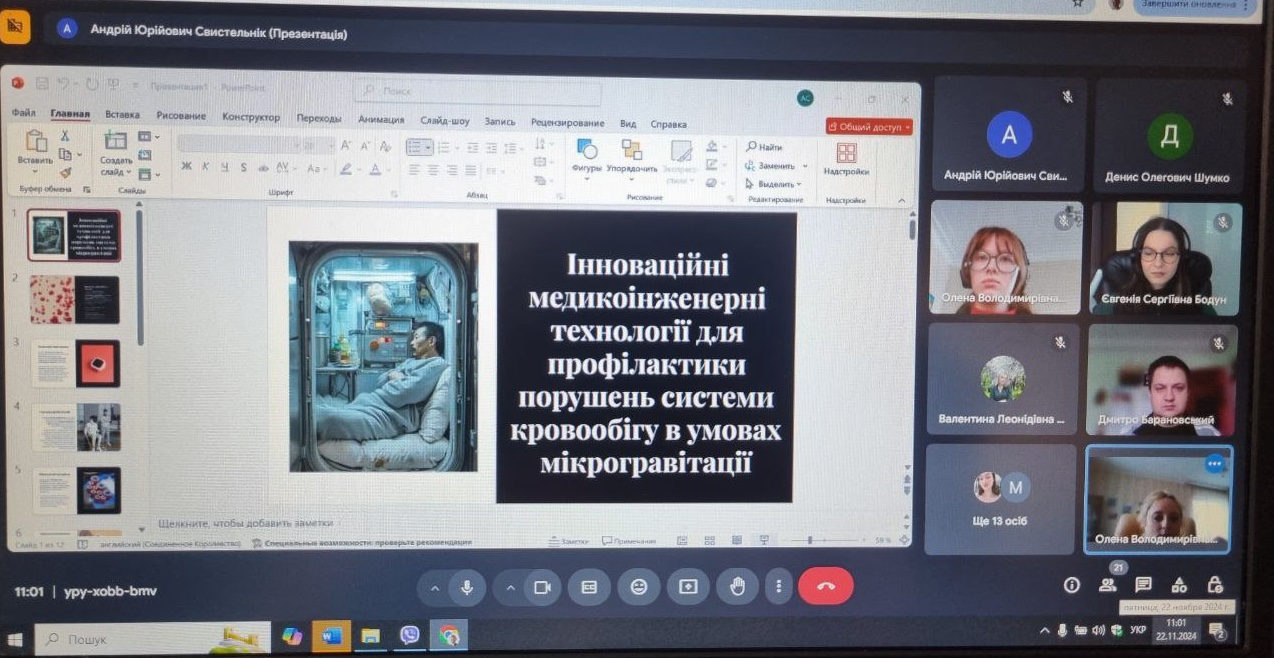Leave the call with red hang-up button
1274x658 pixels.
click(x=825, y=587)
